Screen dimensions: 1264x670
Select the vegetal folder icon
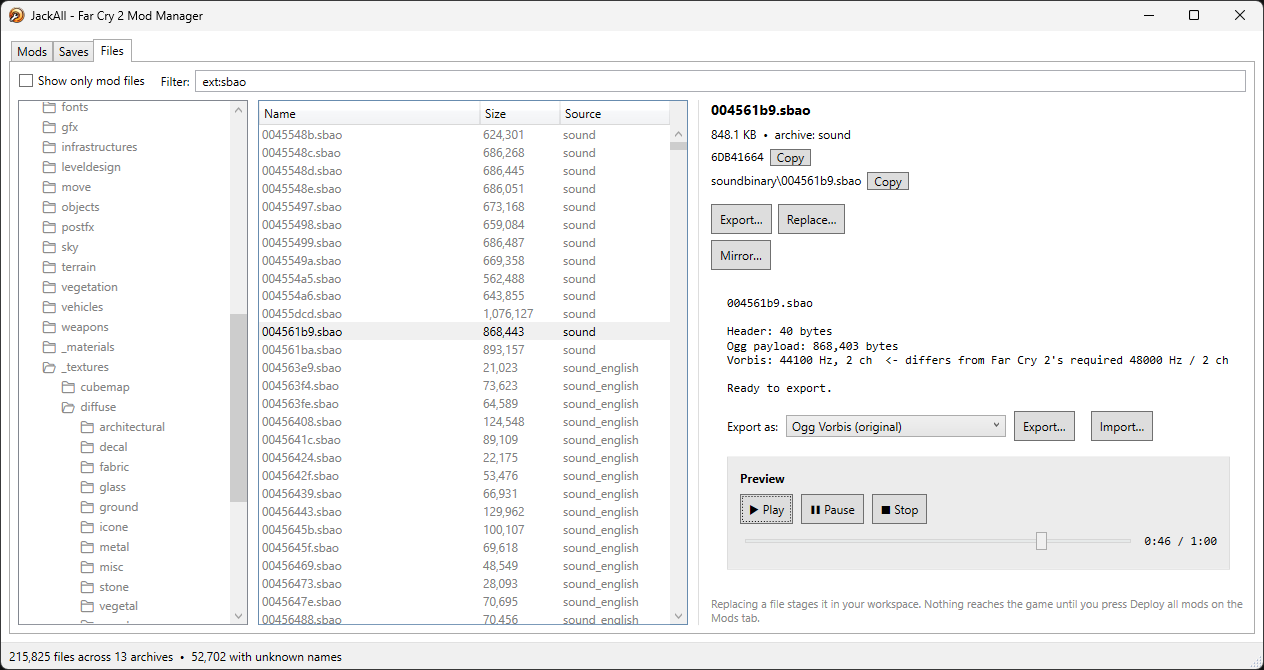point(87,606)
